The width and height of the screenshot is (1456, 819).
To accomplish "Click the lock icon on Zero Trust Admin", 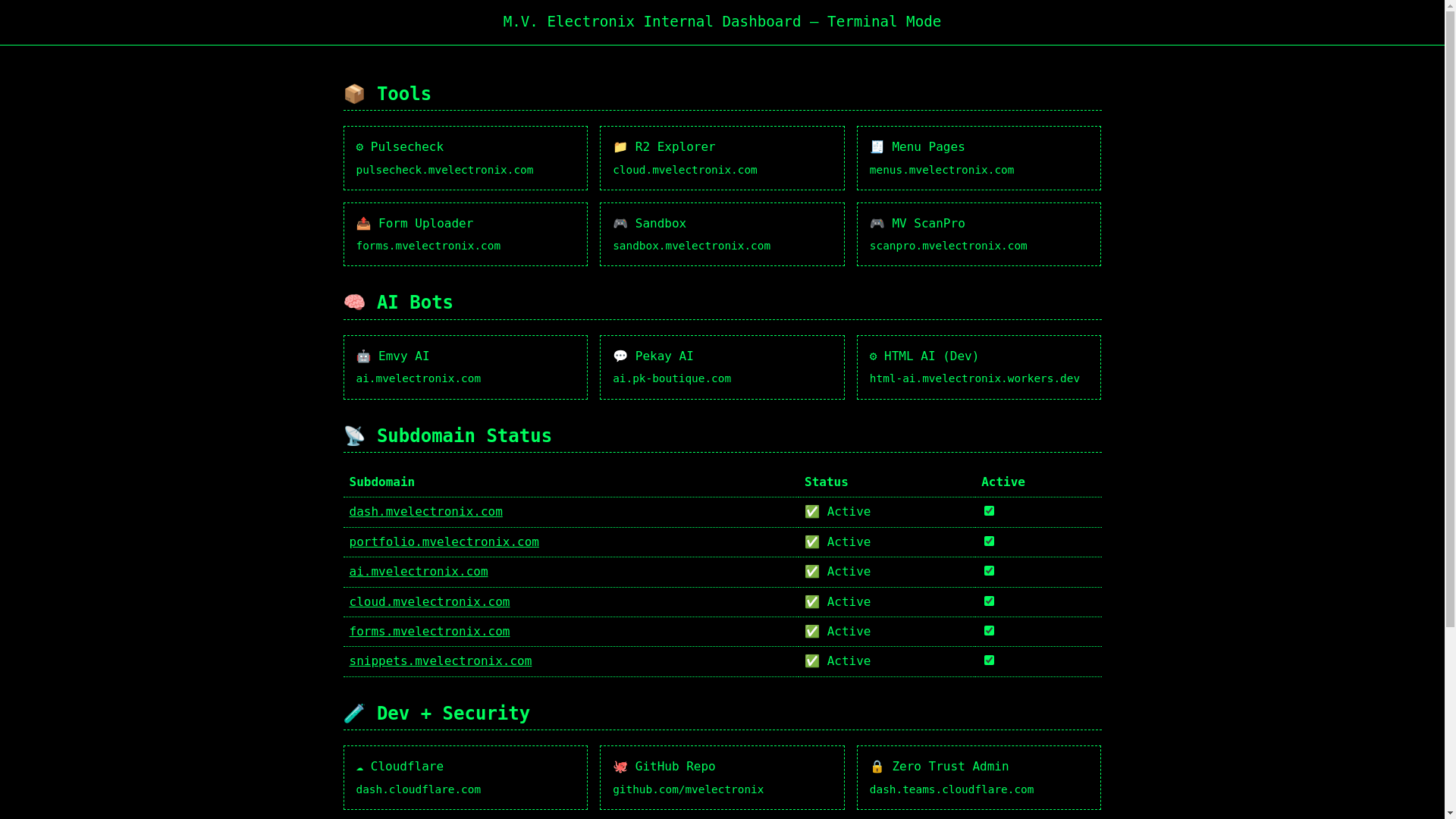I will click(877, 767).
